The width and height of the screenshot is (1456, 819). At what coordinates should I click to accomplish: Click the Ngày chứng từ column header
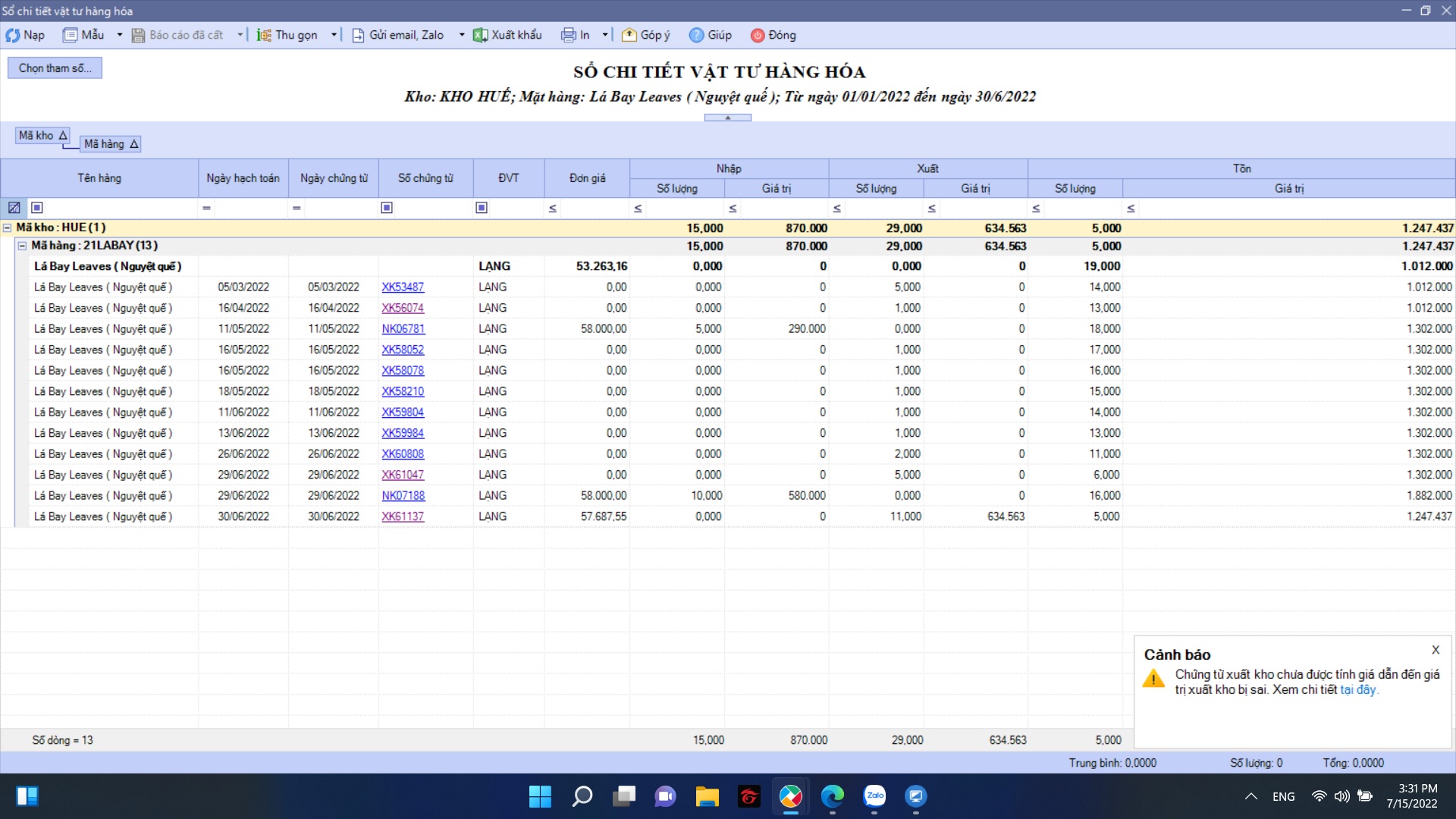(334, 178)
